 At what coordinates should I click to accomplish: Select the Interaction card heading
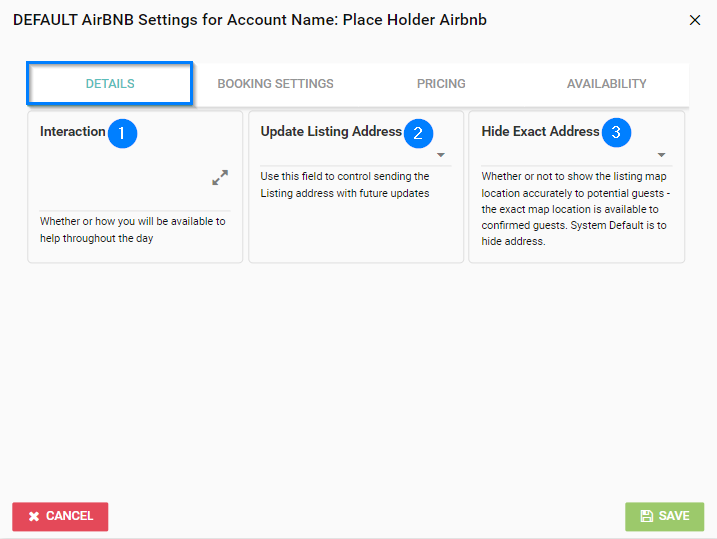coord(73,132)
